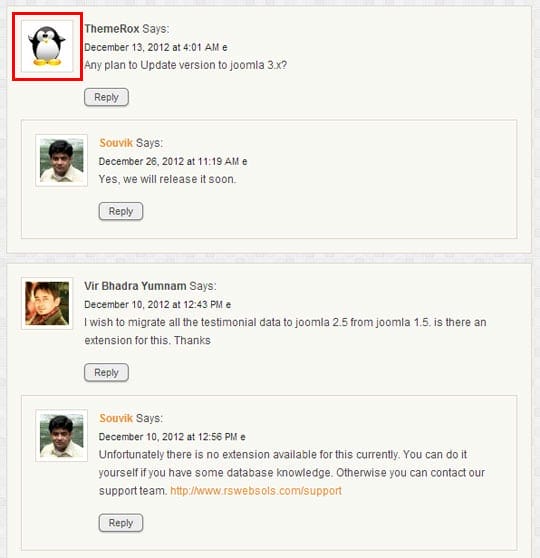Click Souvik's avatar on the December 26 reply
Screen dimensions: 540x558
(62, 160)
